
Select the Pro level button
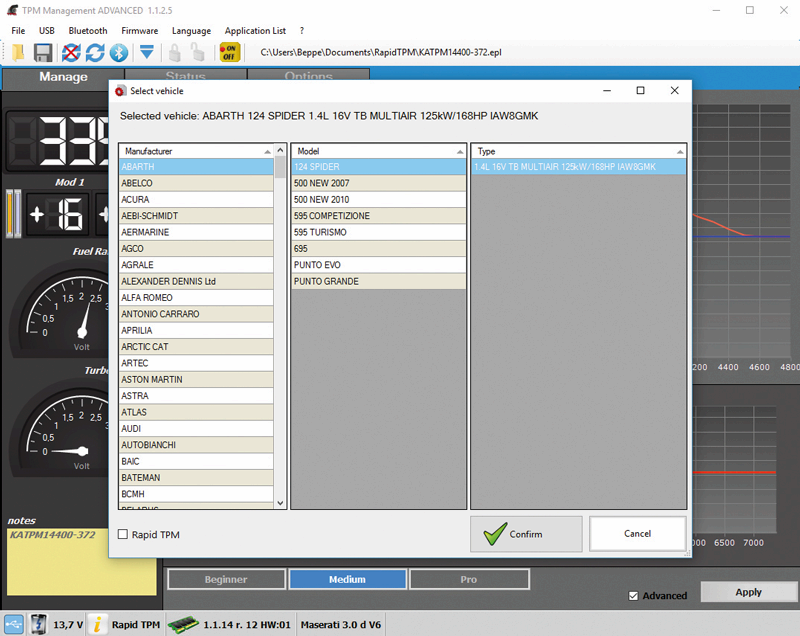click(x=468, y=579)
